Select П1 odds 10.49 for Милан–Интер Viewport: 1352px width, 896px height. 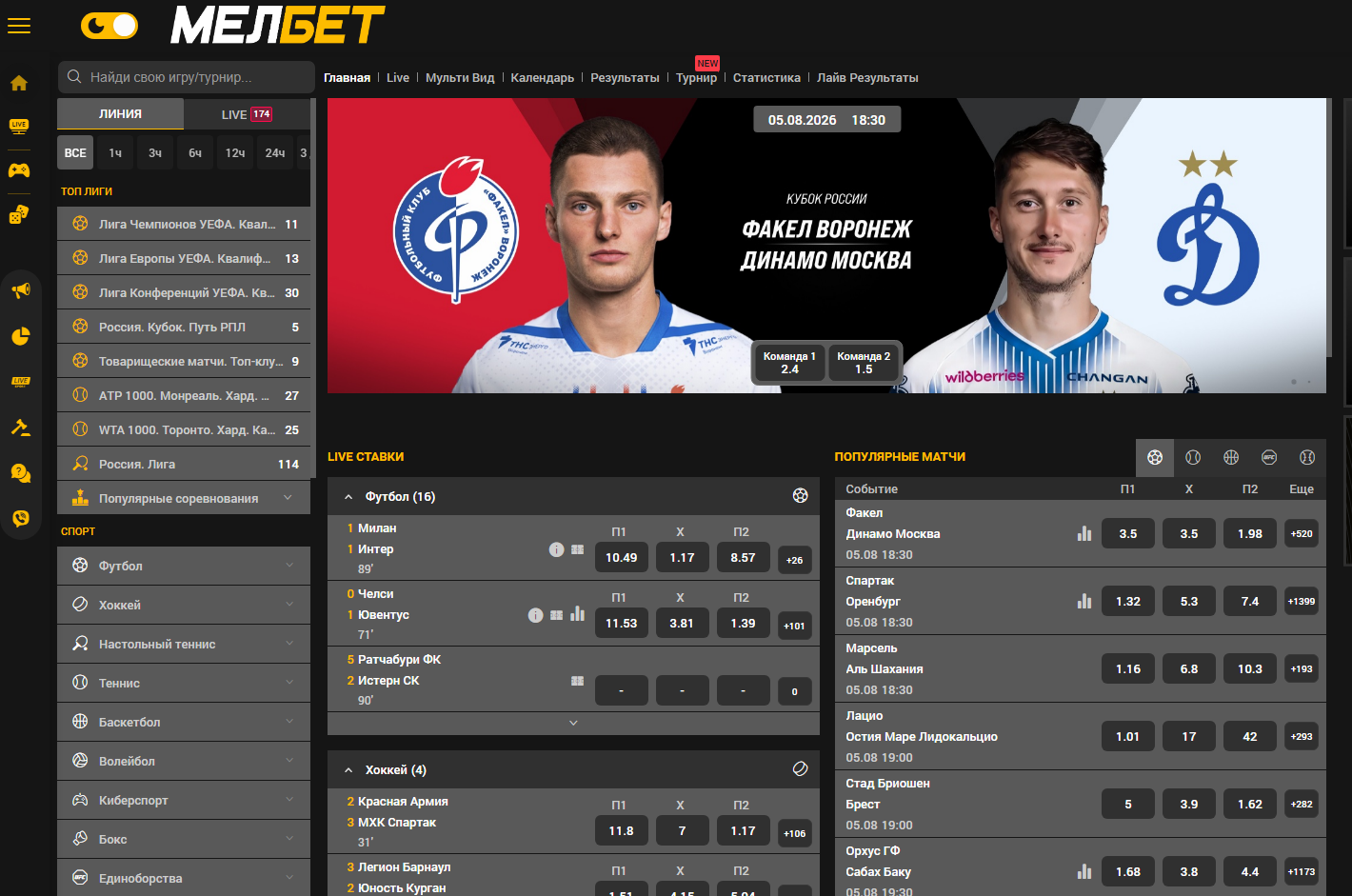click(621, 558)
